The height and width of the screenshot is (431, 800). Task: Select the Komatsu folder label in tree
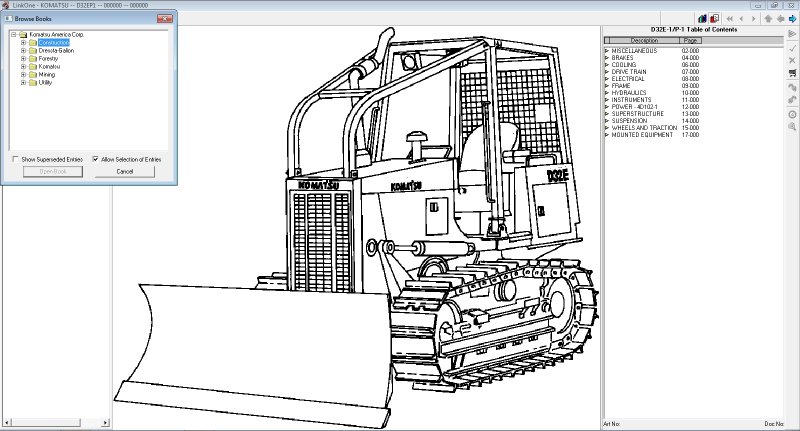coord(49,66)
